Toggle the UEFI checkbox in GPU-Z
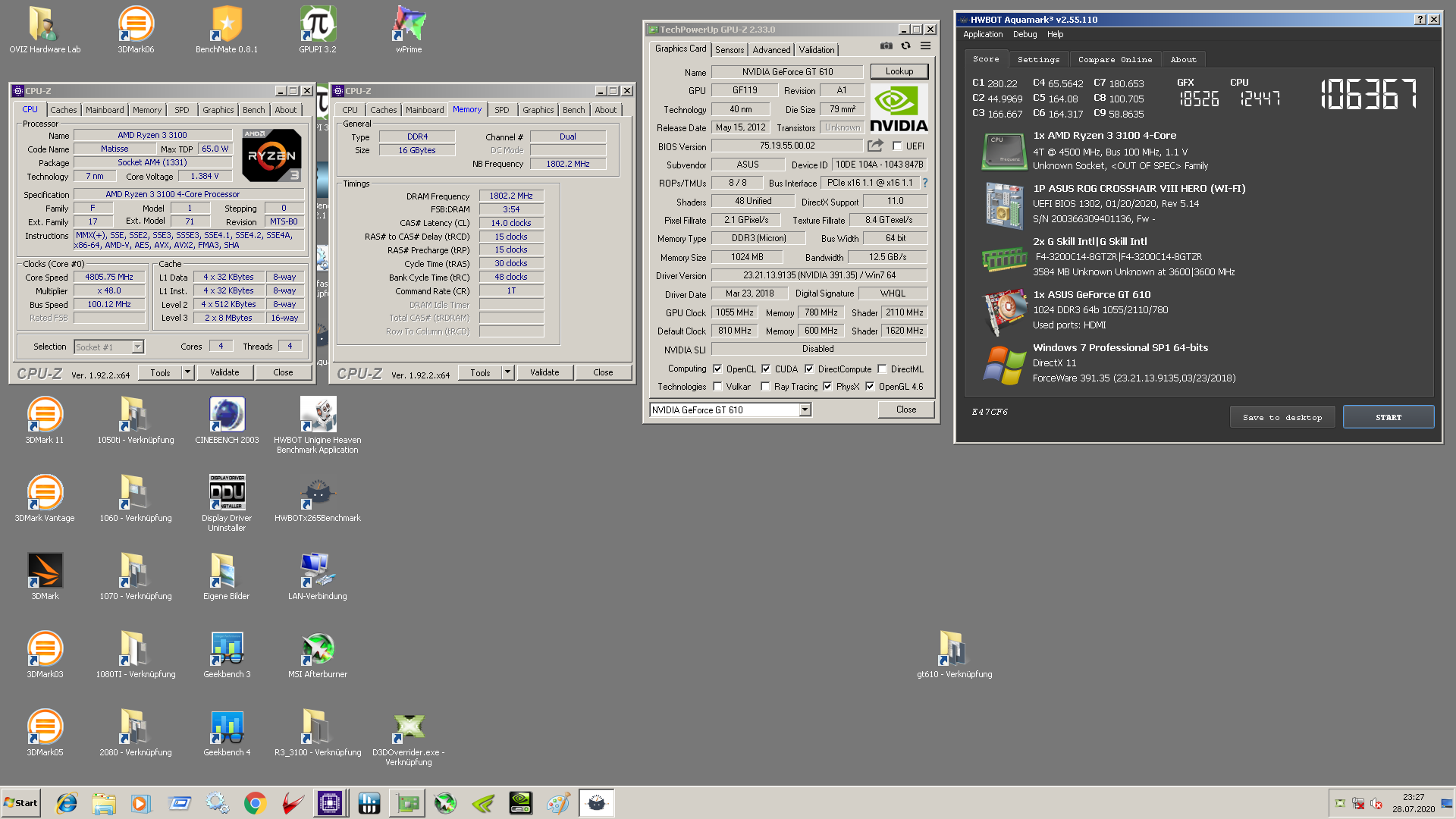 [897, 146]
